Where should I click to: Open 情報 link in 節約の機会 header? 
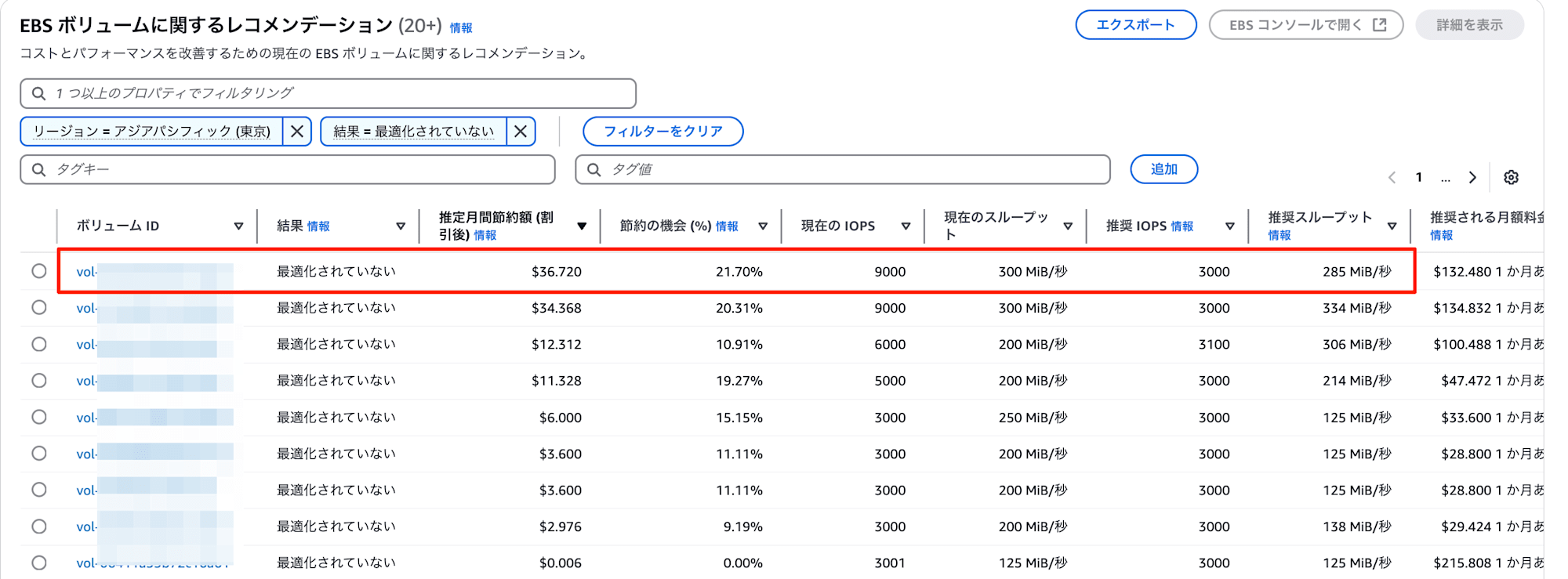click(x=727, y=226)
